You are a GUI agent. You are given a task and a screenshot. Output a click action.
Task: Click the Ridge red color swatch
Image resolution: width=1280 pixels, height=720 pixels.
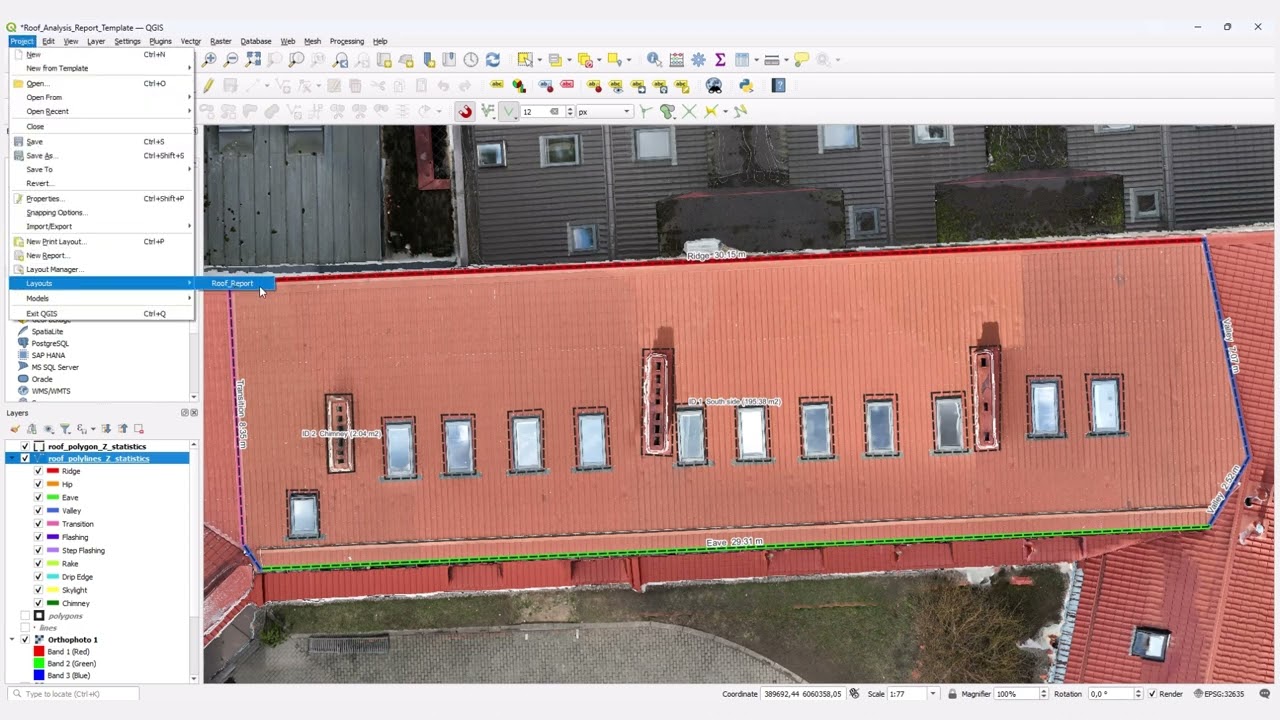tap(53, 471)
